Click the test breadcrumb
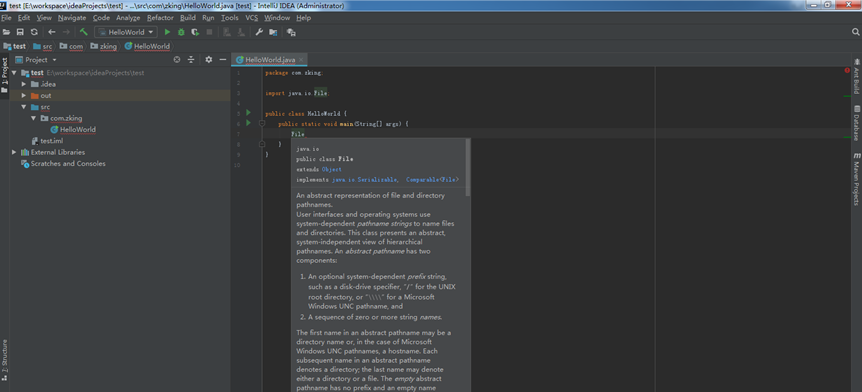This screenshot has width=862, height=392. pyautogui.click(x=15, y=46)
